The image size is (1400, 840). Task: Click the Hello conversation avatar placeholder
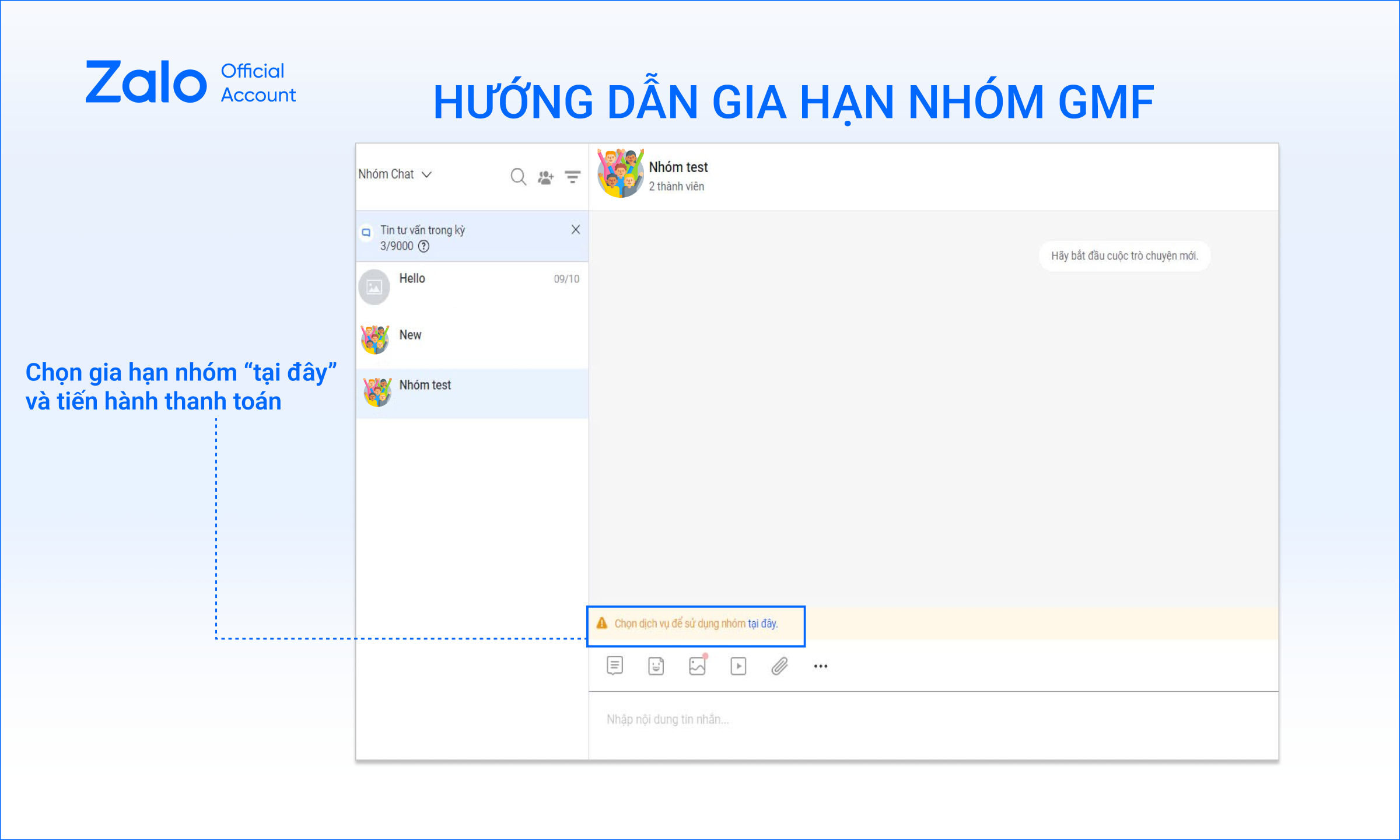tap(374, 287)
